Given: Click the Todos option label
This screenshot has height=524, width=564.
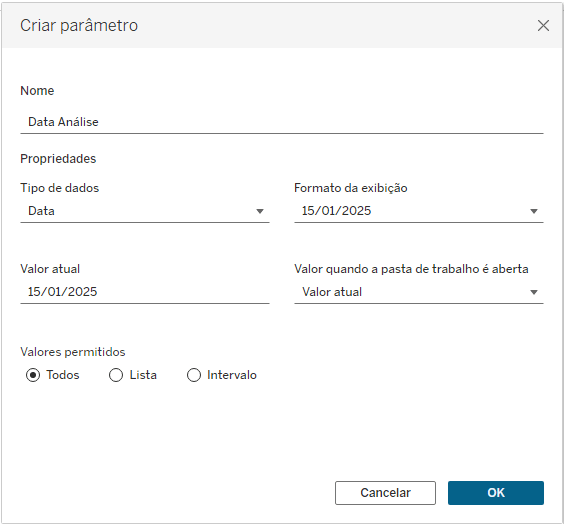Looking at the screenshot, I should pyautogui.click(x=63, y=375).
